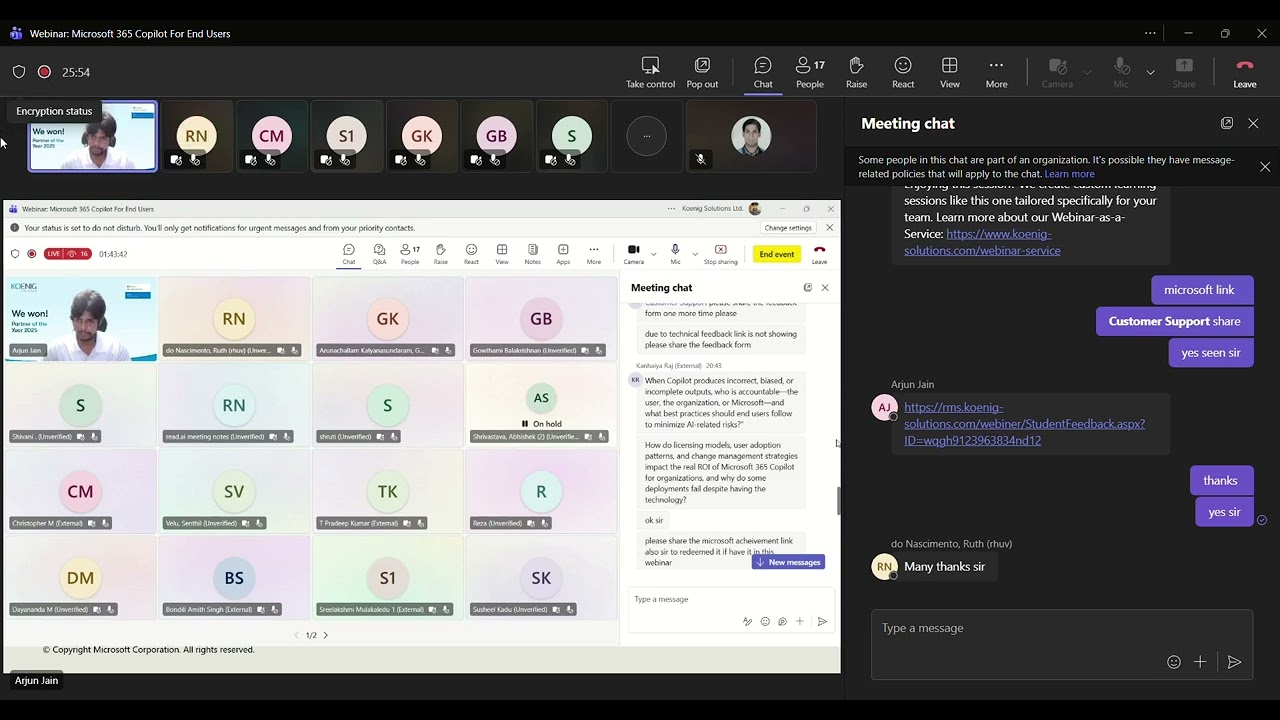Open the People list showing 17
Viewport: 1280px width, 720px height.
[810, 72]
